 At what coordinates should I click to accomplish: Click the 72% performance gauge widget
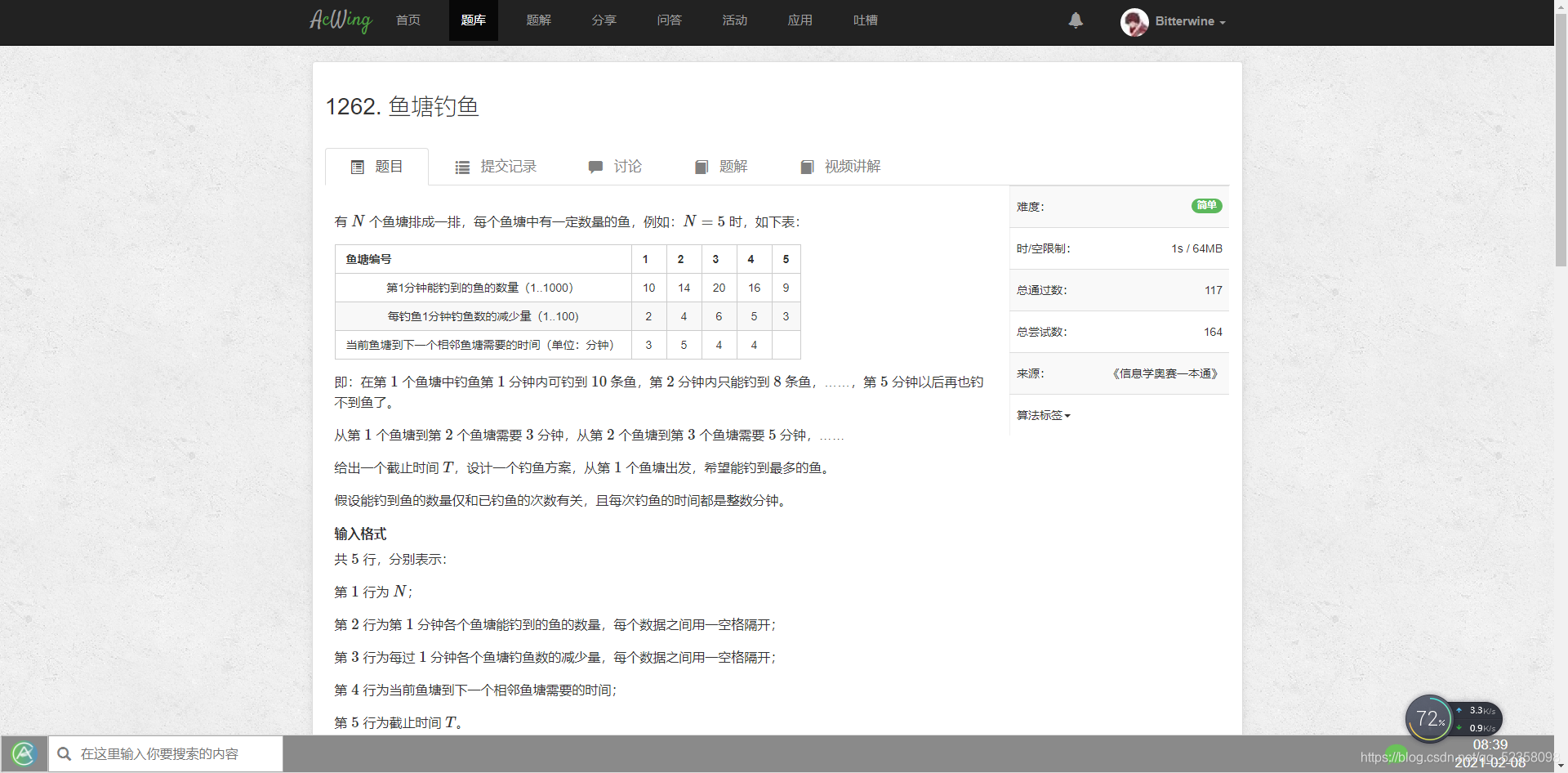point(1429,718)
